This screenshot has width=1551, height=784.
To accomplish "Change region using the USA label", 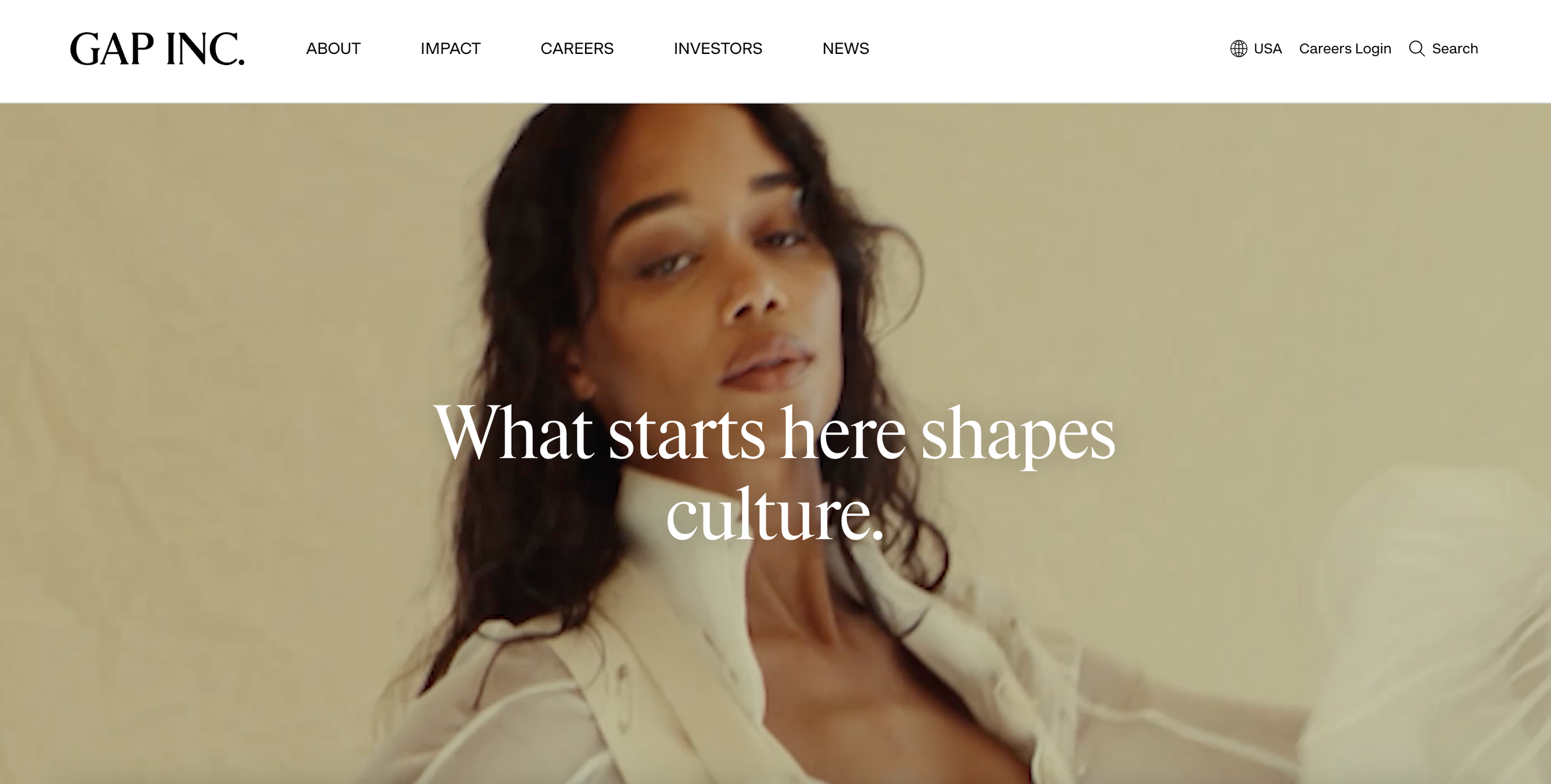I will click(1267, 48).
